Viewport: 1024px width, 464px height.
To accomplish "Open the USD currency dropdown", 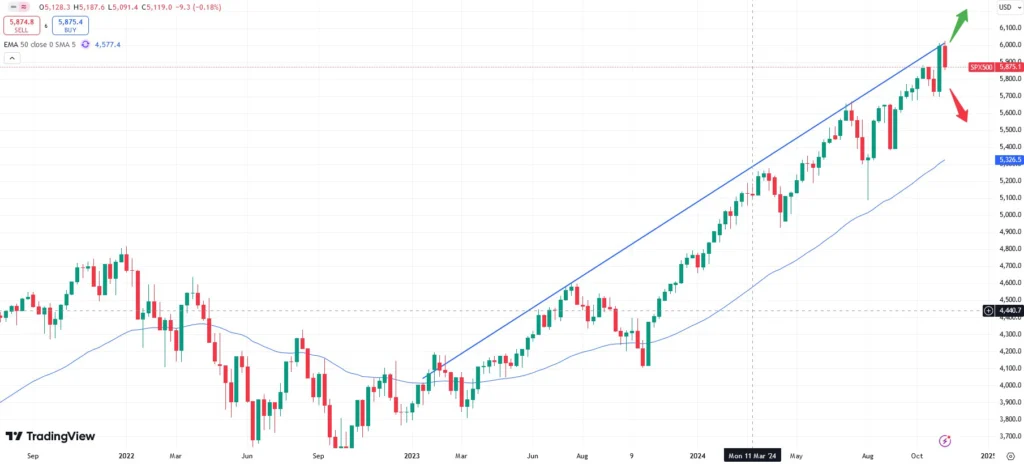I will pyautogui.click(x=1005, y=8).
